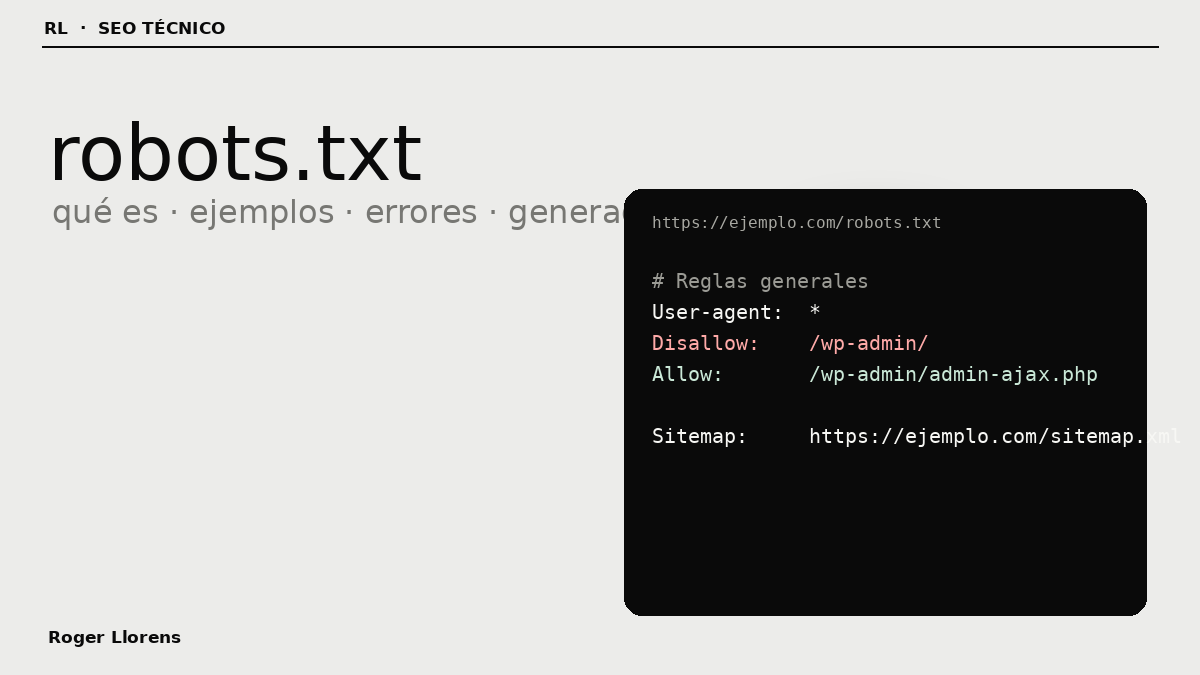Click the subtitle 'qué es · ejemplos · errores'
Image resolution: width=1200 pixels, height=675 pixels.
[265, 213]
